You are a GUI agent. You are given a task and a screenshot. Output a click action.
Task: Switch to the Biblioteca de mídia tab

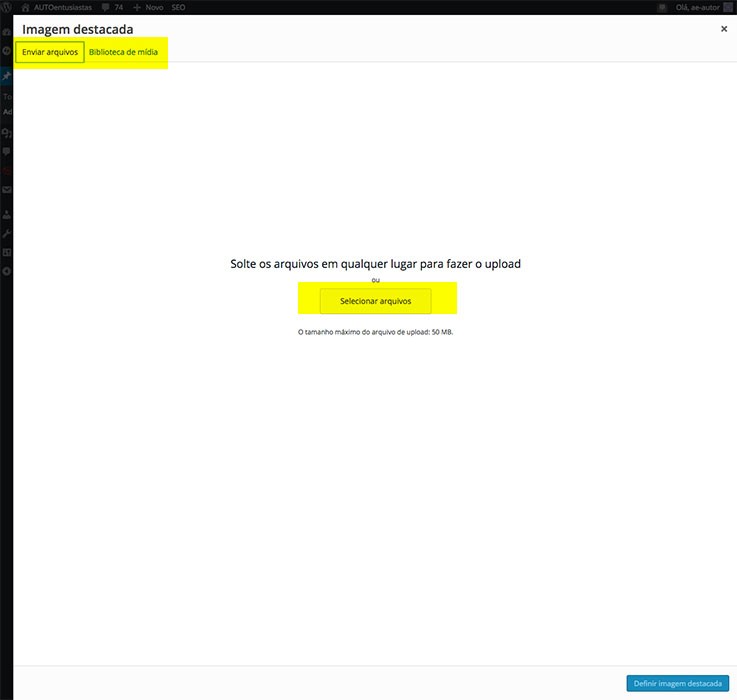[123, 52]
